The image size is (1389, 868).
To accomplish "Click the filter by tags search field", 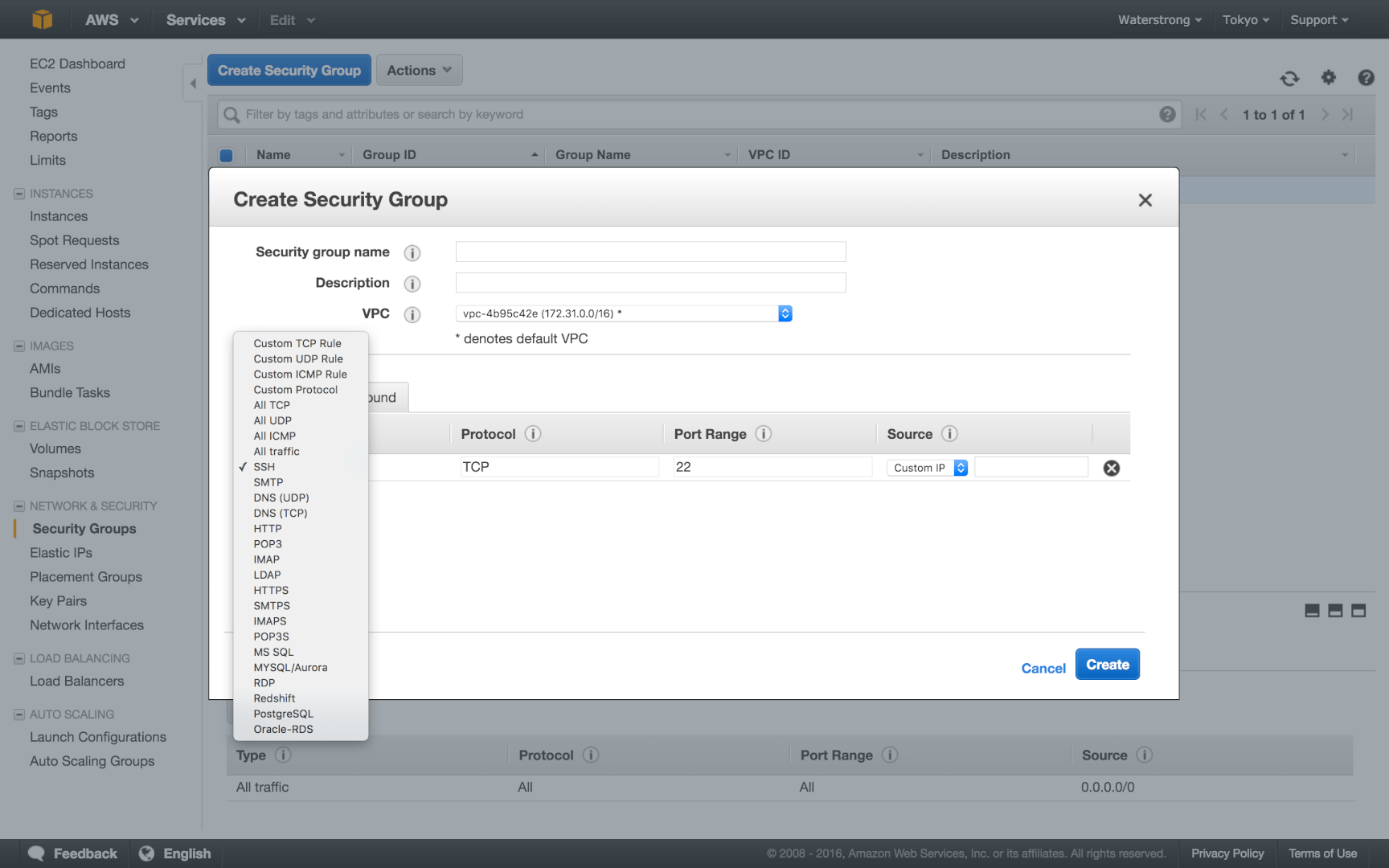I will click(x=699, y=115).
